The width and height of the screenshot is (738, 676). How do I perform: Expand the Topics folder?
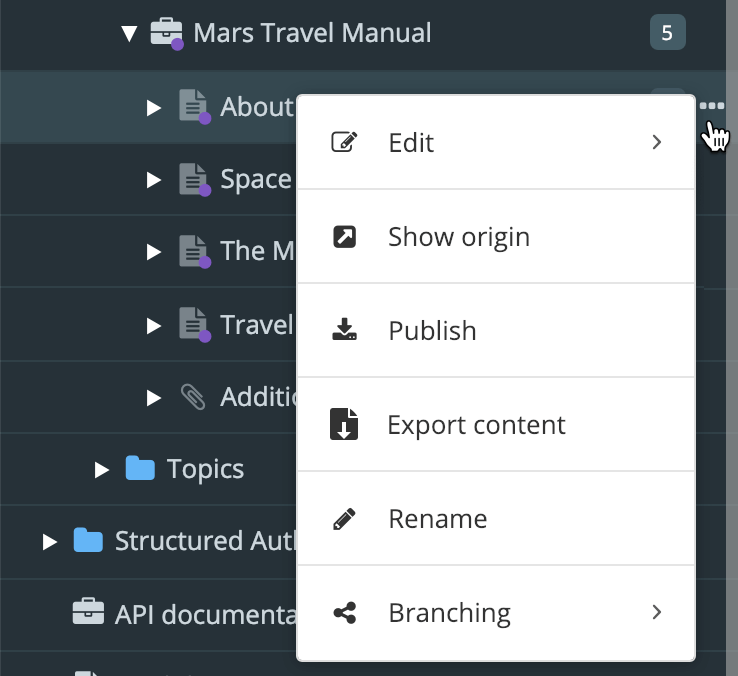click(x=101, y=469)
